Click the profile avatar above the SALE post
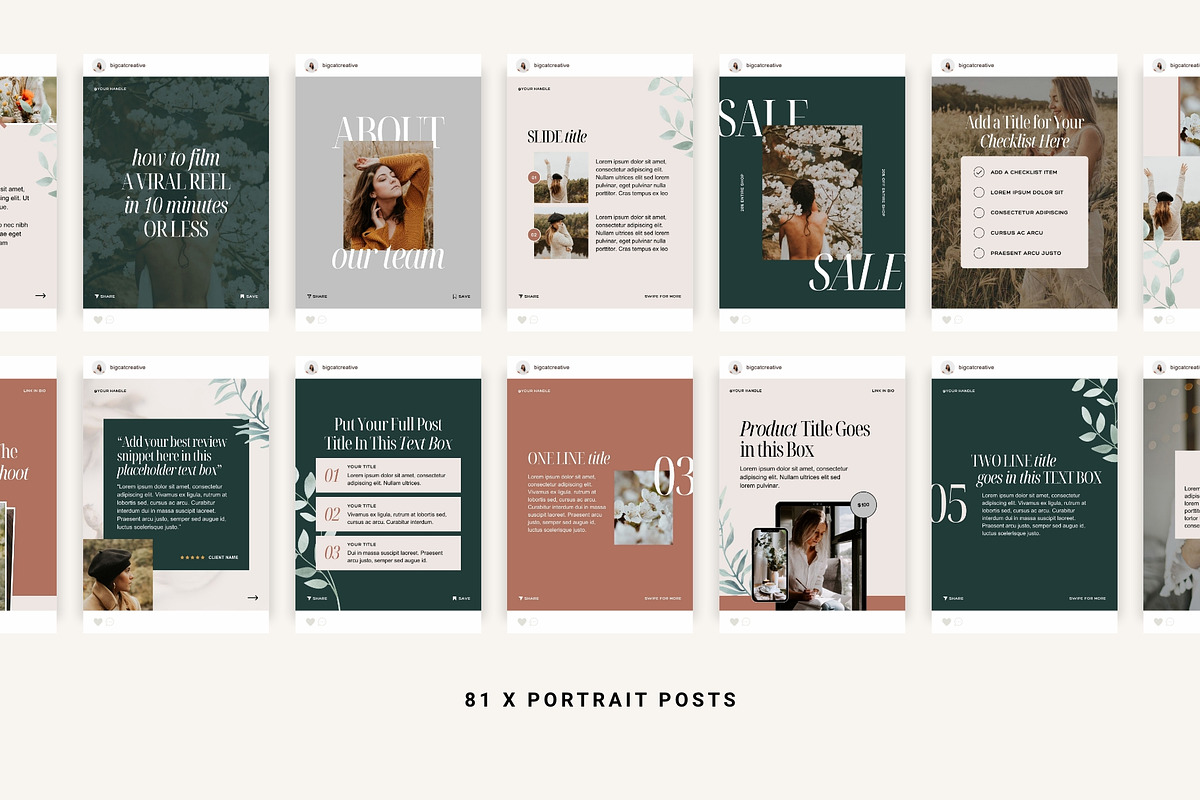Image resolution: width=1200 pixels, height=800 pixels. coord(735,66)
